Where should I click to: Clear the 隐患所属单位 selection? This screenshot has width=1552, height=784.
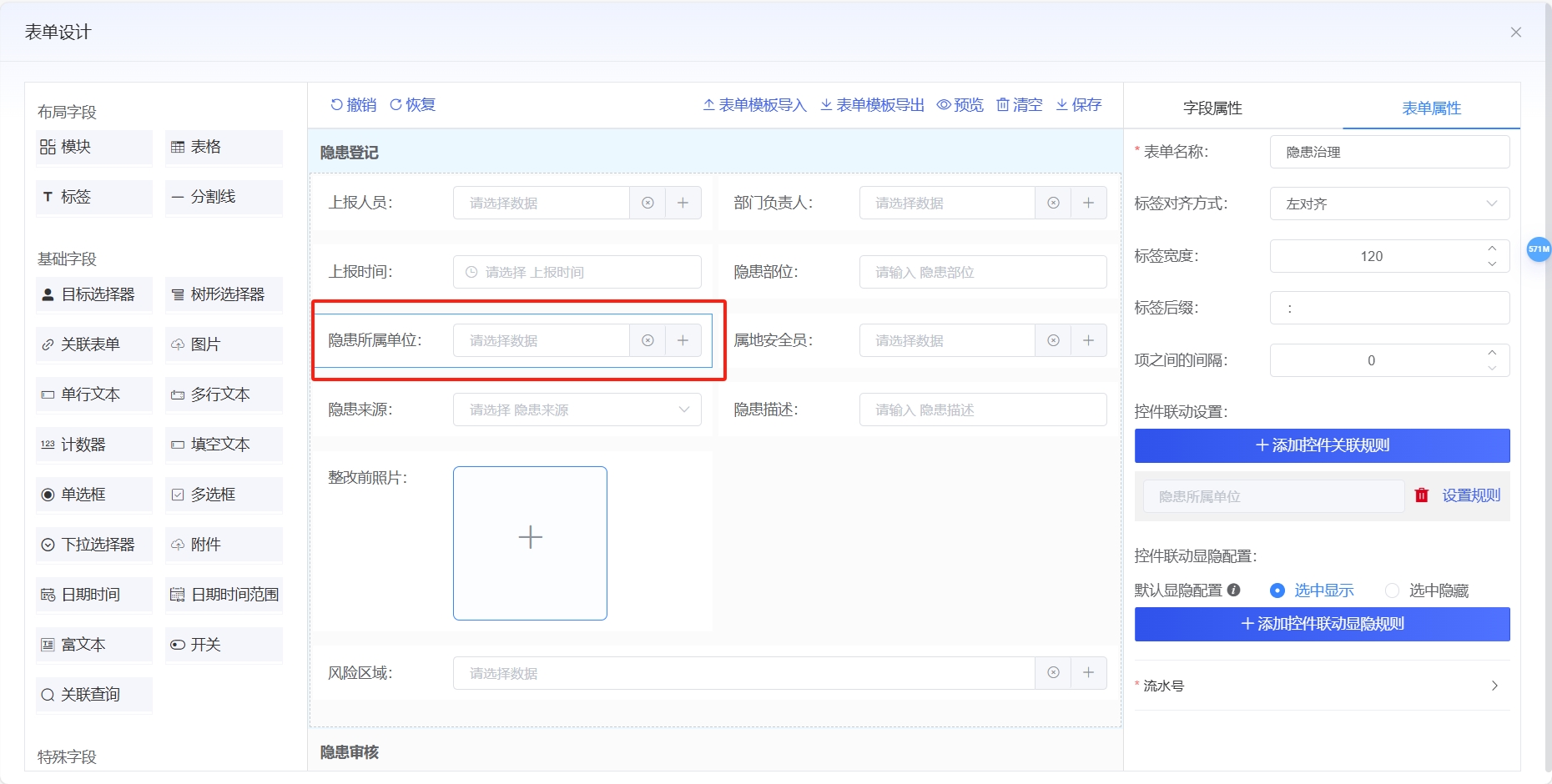(648, 340)
